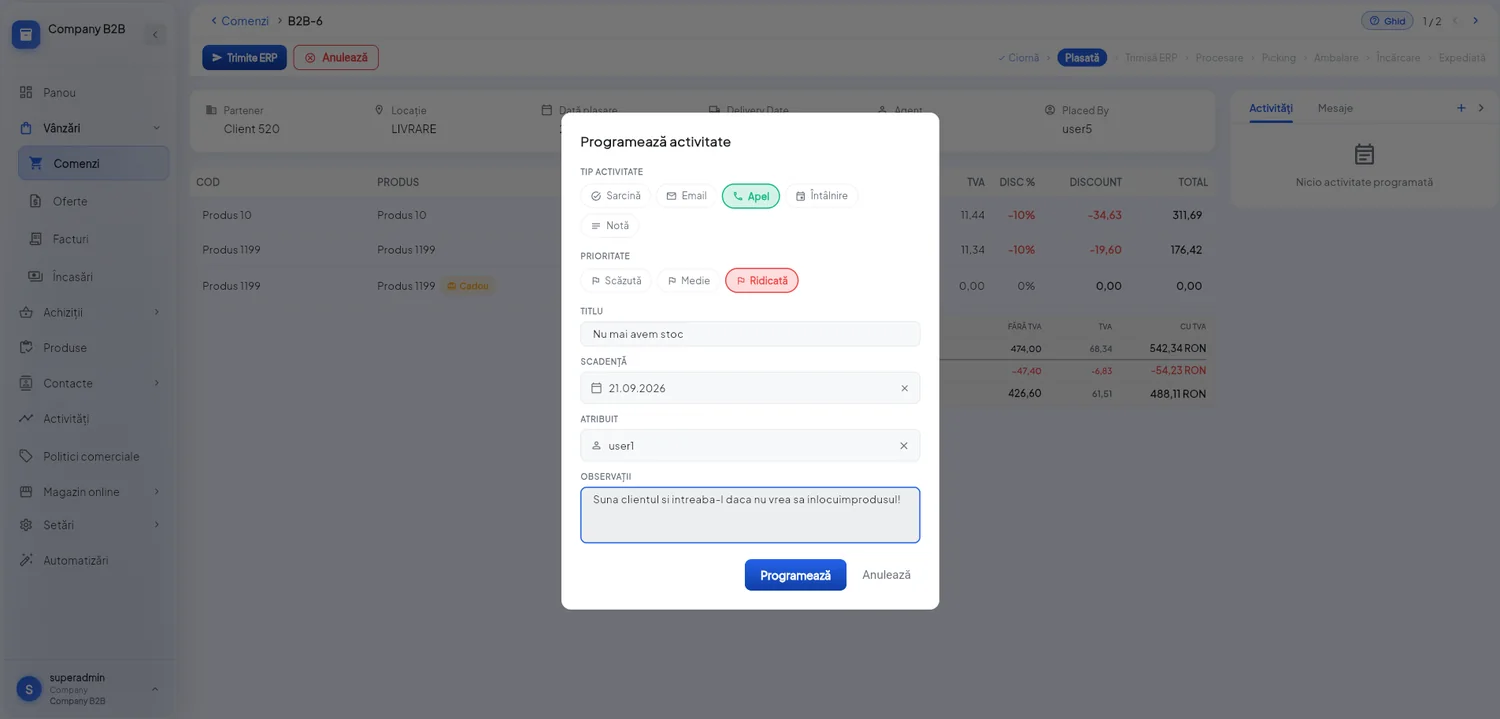Expand the Contacte sidebar section

93,383
